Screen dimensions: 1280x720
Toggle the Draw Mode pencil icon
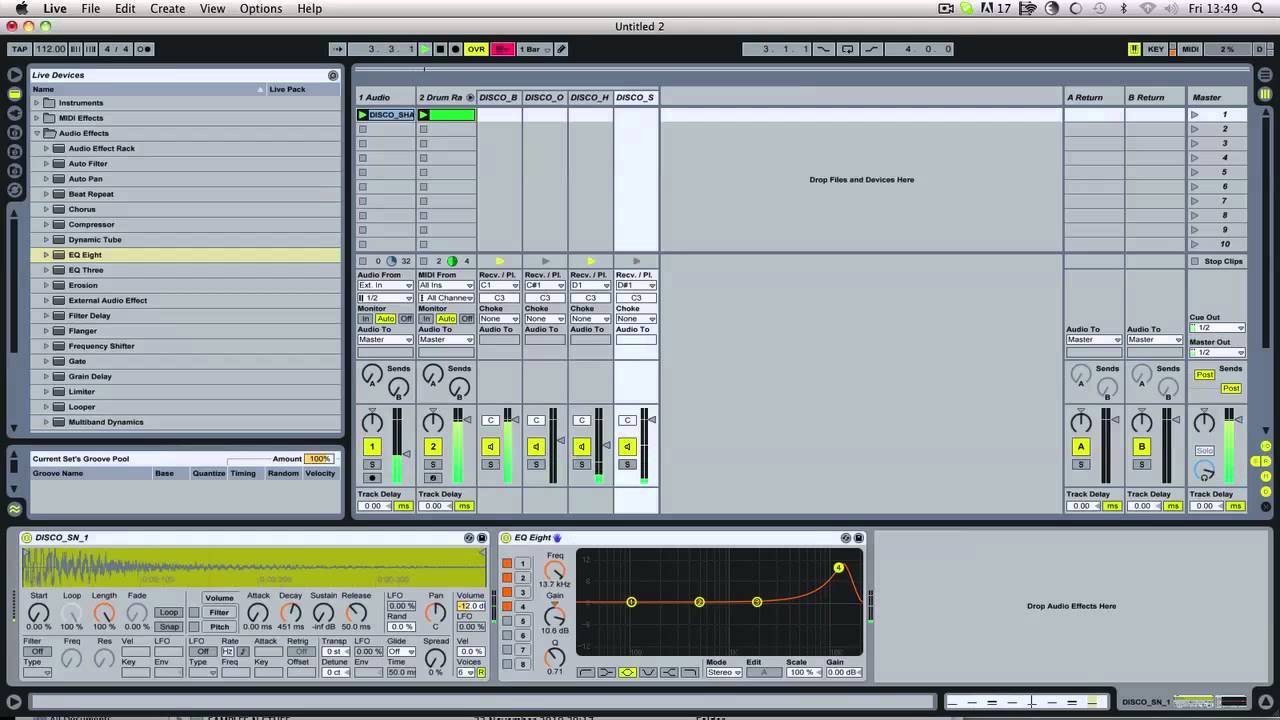point(562,49)
